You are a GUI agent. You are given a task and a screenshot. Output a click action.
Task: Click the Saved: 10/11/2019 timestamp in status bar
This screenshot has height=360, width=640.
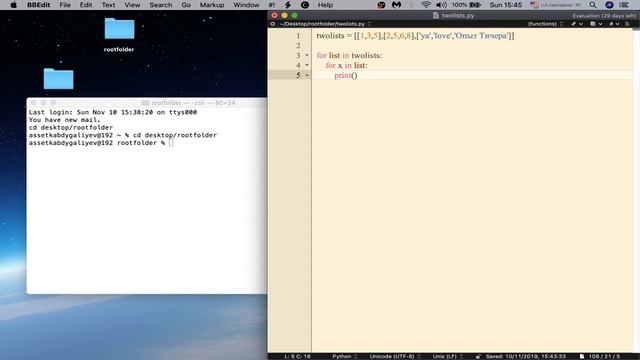point(525,356)
